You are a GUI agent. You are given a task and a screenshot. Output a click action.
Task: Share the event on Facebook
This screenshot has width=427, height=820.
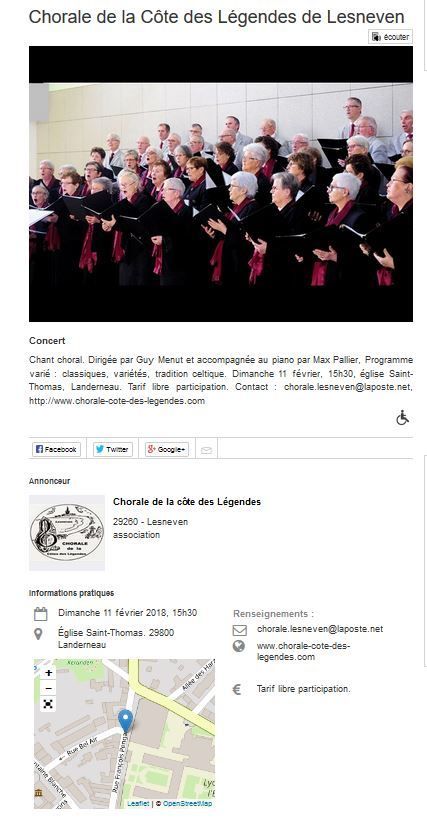tap(56, 449)
